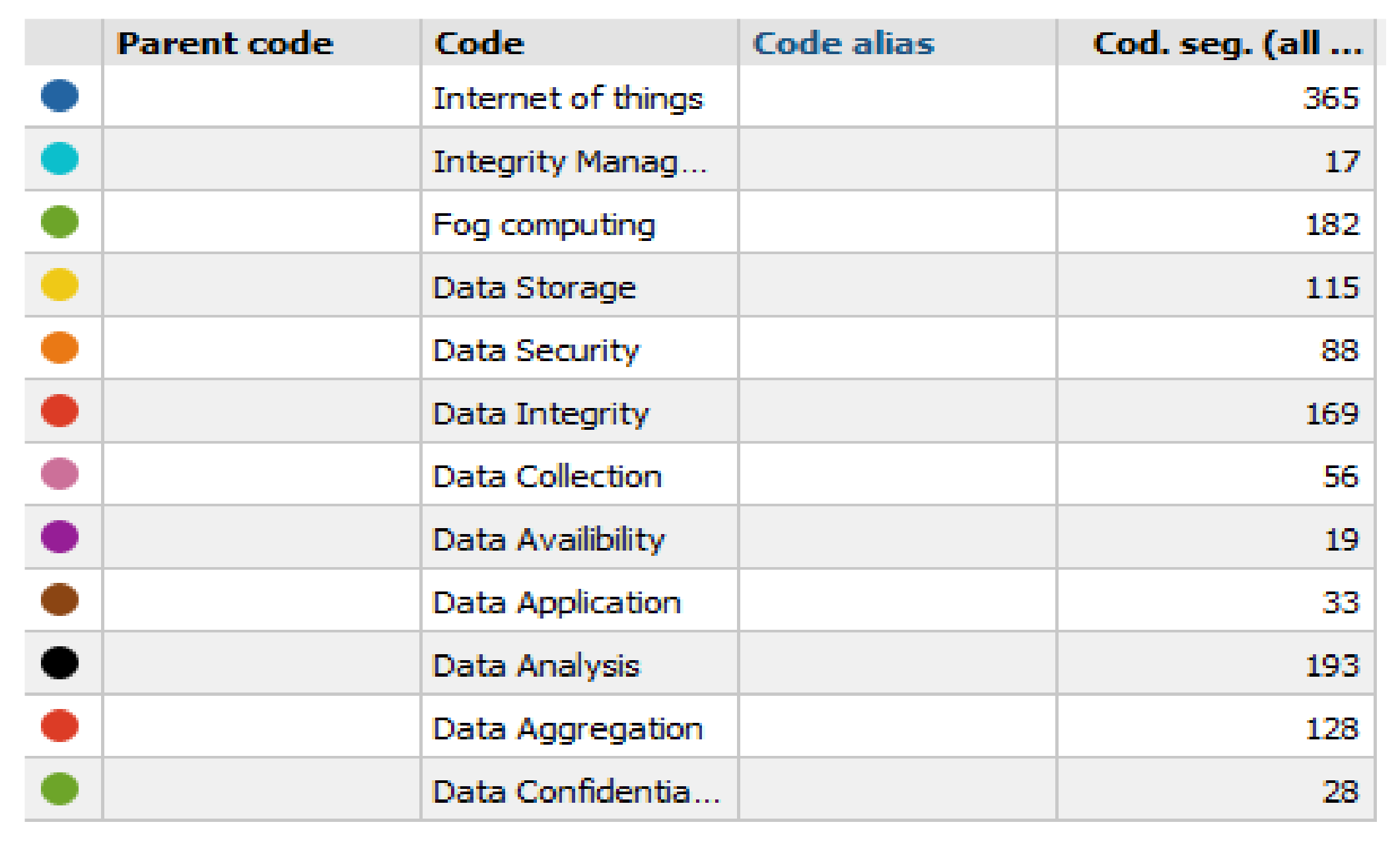Select the Data Integrity code name

coord(540,414)
